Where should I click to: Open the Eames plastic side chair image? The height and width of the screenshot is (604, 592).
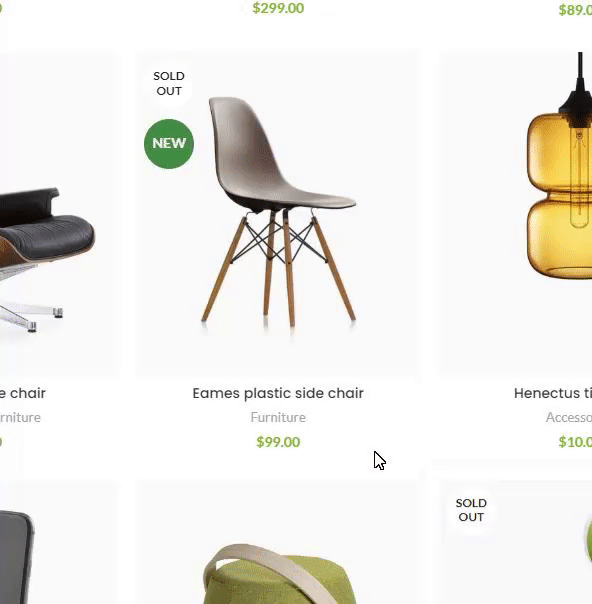pyautogui.click(x=277, y=213)
